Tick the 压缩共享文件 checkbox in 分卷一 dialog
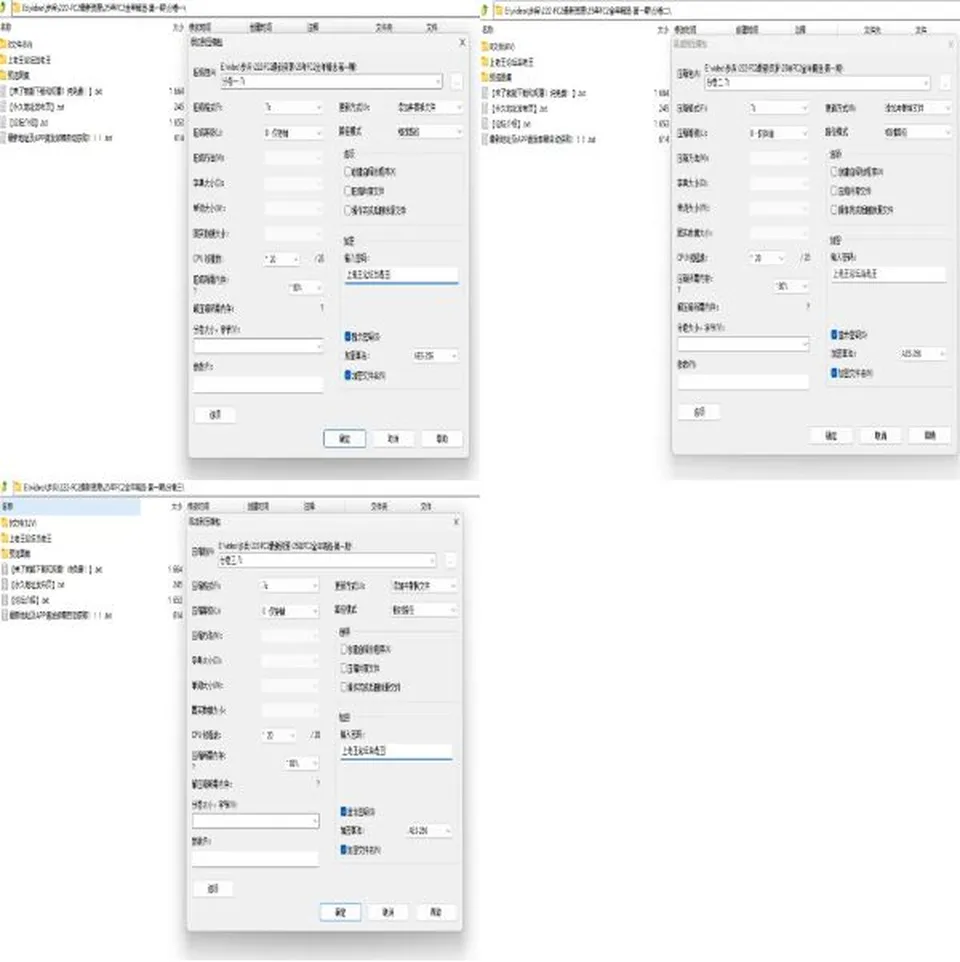Image resolution: width=960 pixels, height=962 pixels. 348,191
